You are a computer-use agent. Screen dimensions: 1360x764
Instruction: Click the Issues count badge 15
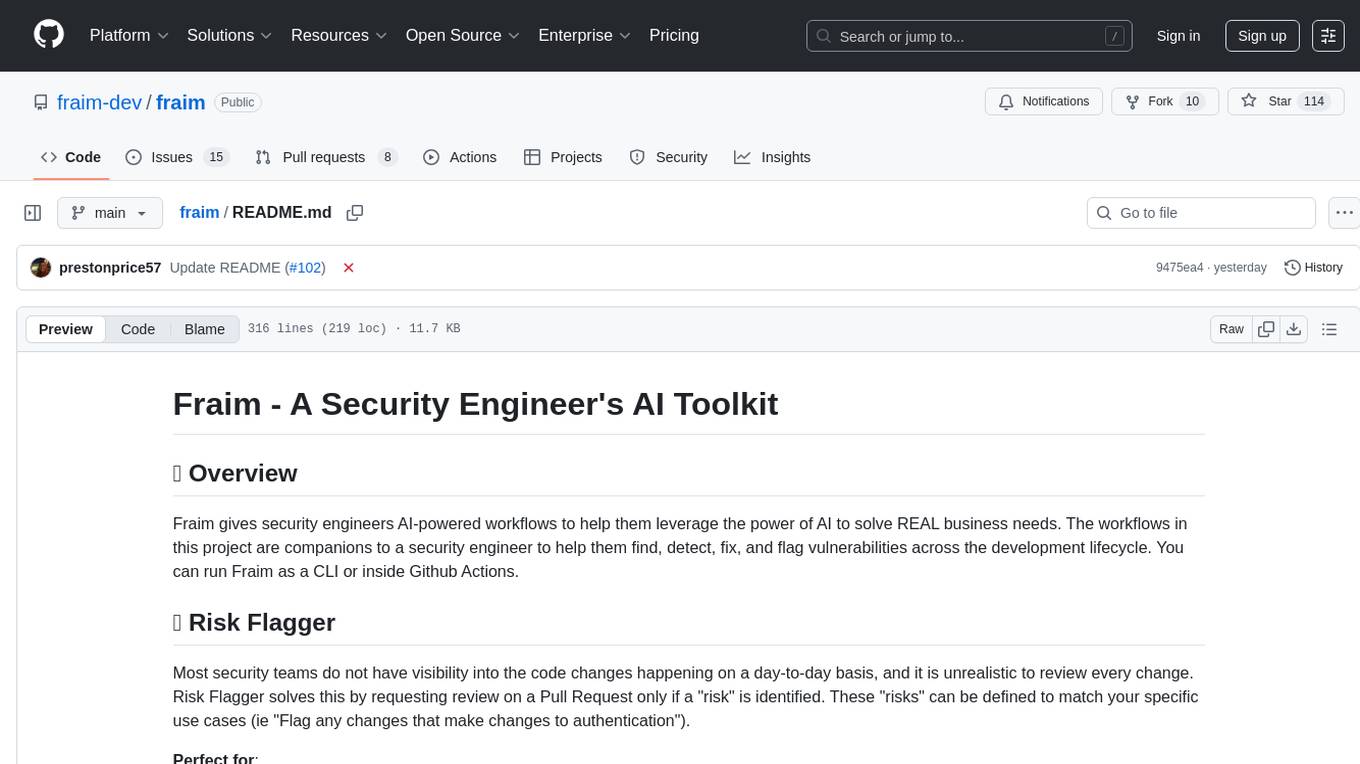coord(215,157)
